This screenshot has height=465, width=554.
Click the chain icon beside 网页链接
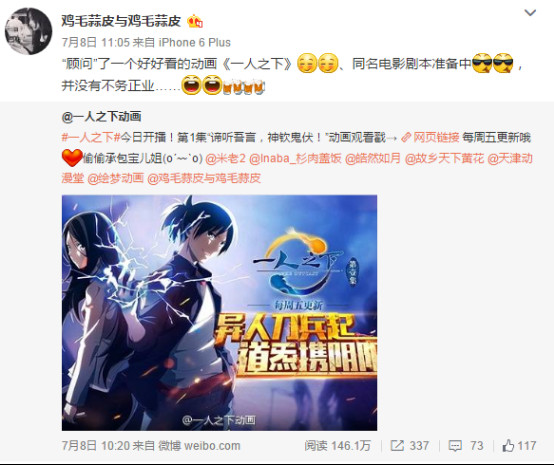click(x=406, y=137)
